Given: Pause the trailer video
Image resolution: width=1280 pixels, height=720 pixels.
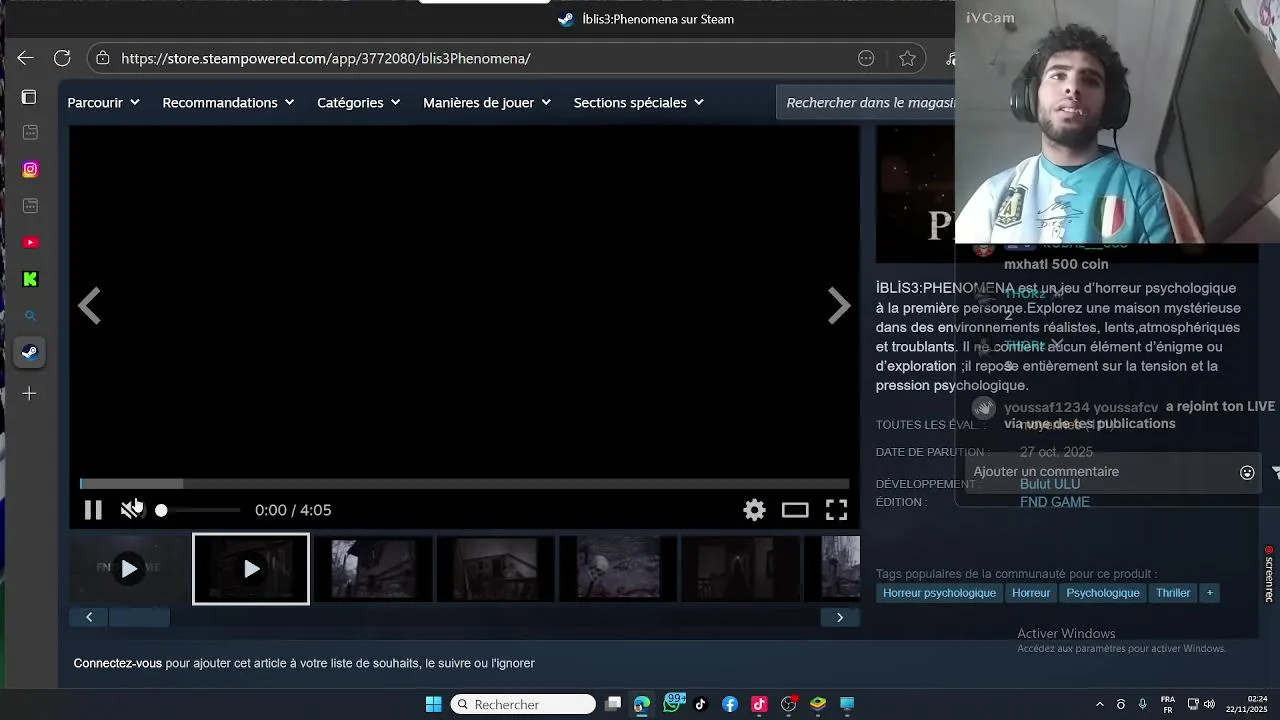Looking at the screenshot, I should point(93,510).
